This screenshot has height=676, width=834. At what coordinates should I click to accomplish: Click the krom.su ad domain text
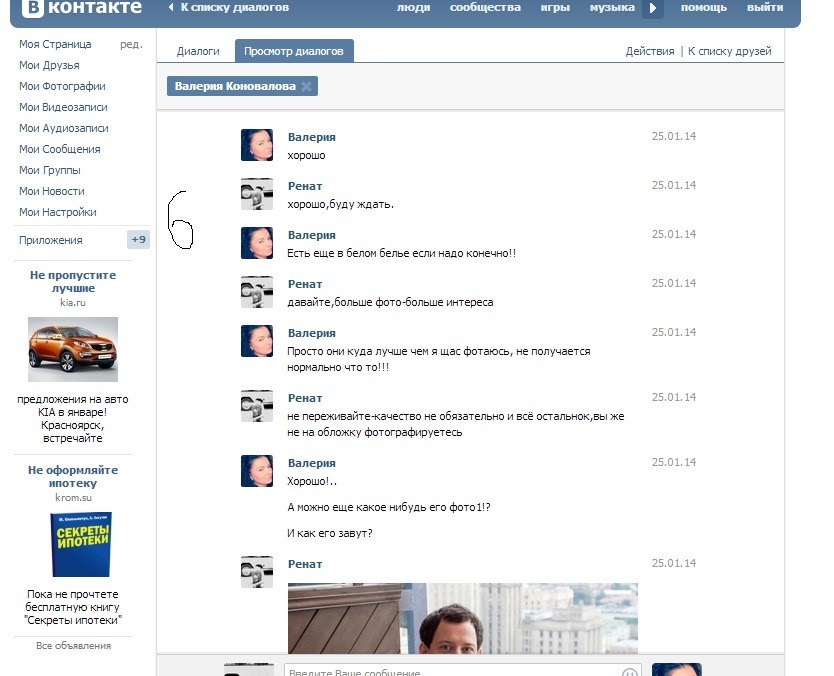pyautogui.click(x=73, y=497)
